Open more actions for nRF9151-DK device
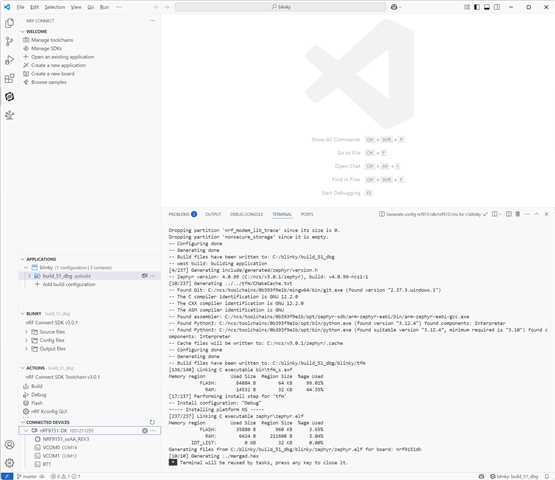The image size is (555, 480). pyautogui.click(x=153, y=431)
